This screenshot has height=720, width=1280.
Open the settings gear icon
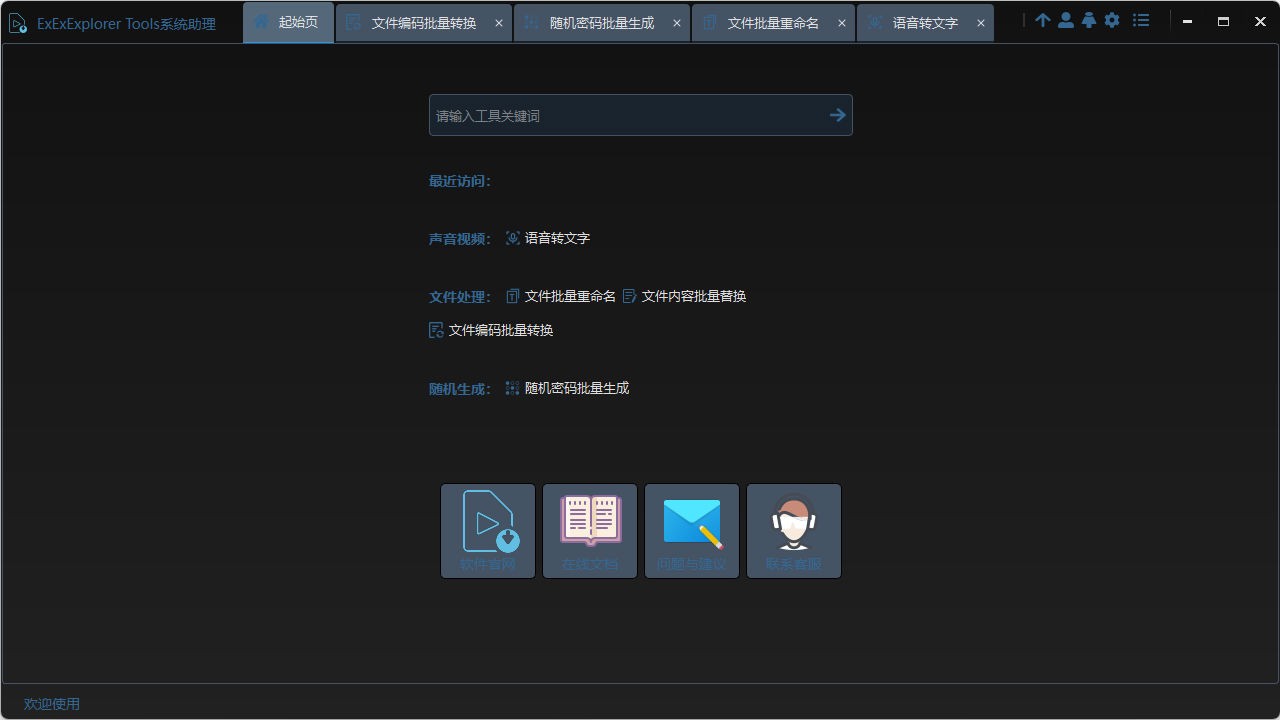[x=1112, y=20]
